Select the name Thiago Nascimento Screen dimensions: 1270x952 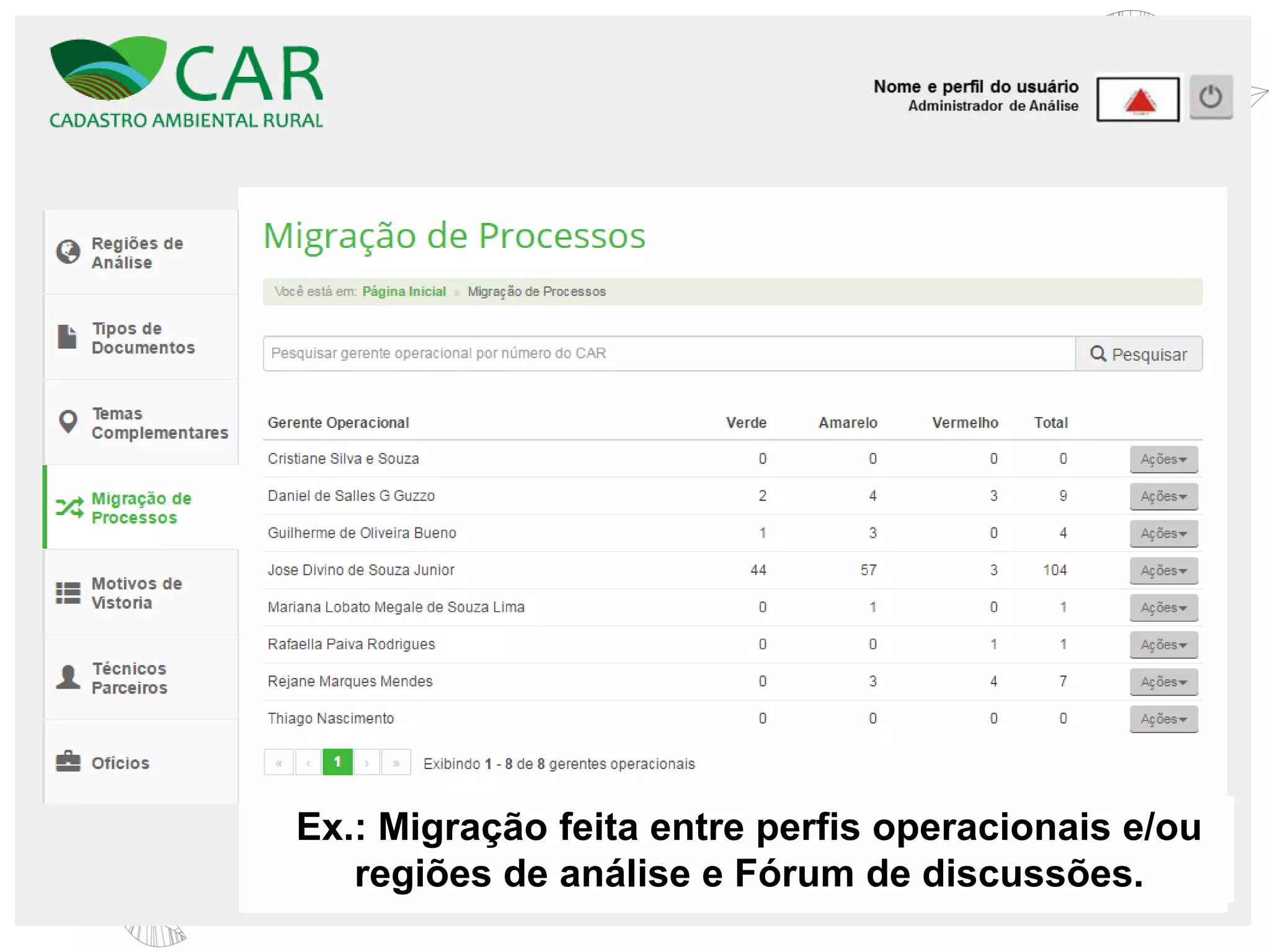pos(331,718)
